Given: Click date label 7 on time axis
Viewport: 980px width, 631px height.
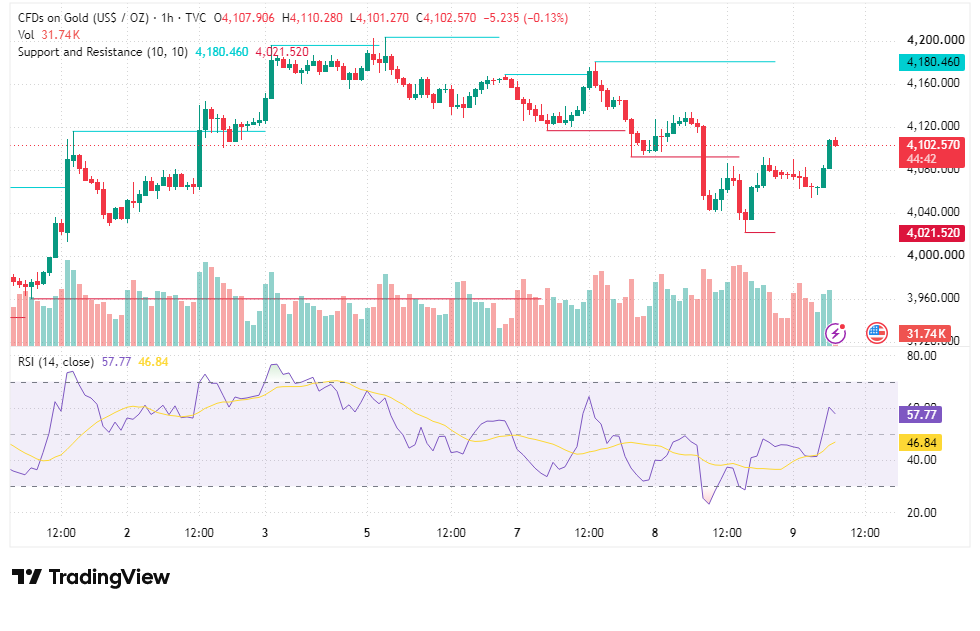Looking at the screenshot, I should click(517, 533).
